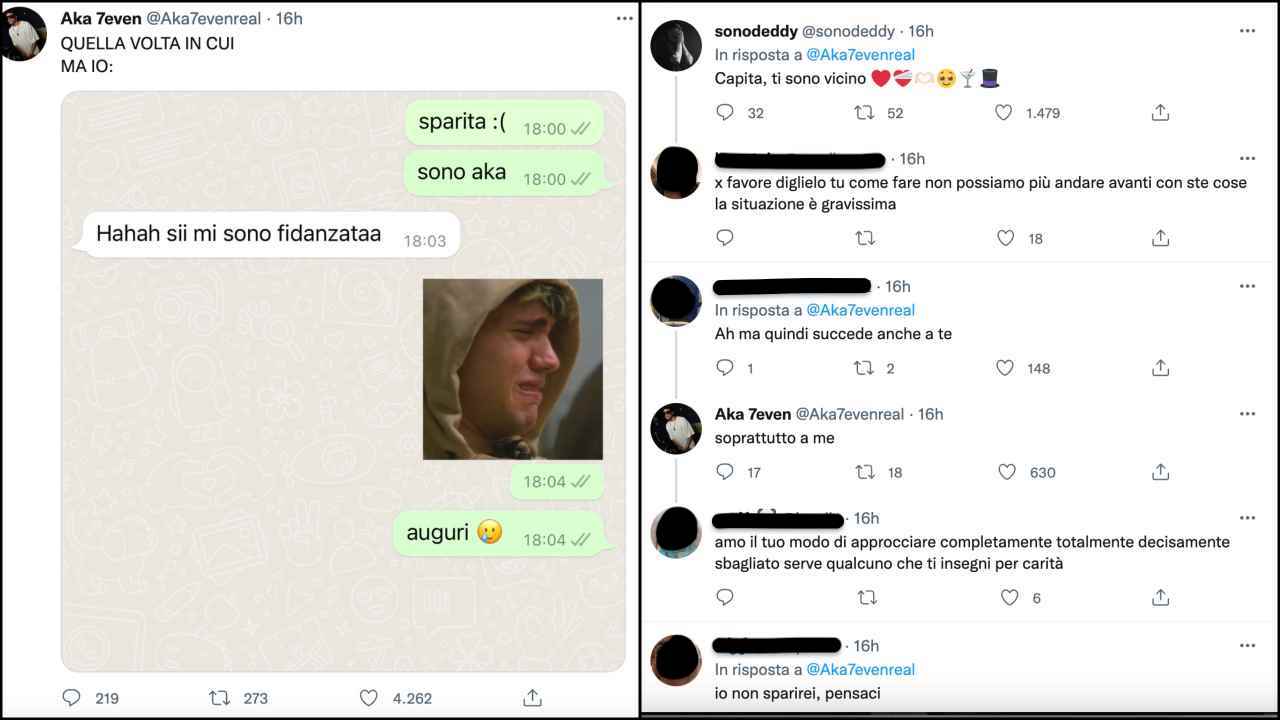This screenshot has height=720, width=1280.
Task: Retweet the 'soprattutto a me' reply
Action: pyautogui.click(x=866, y=471)
